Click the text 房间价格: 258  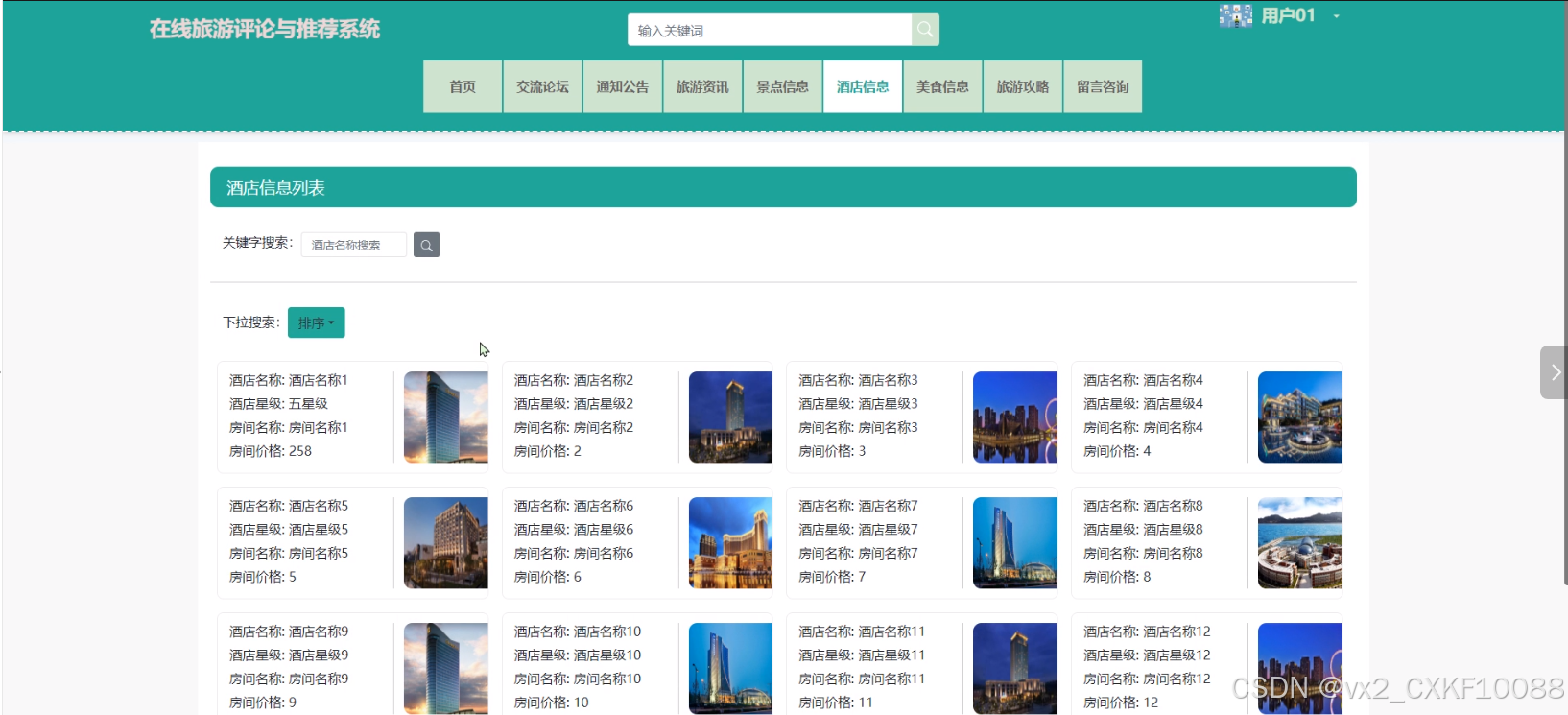click(271, 451)
